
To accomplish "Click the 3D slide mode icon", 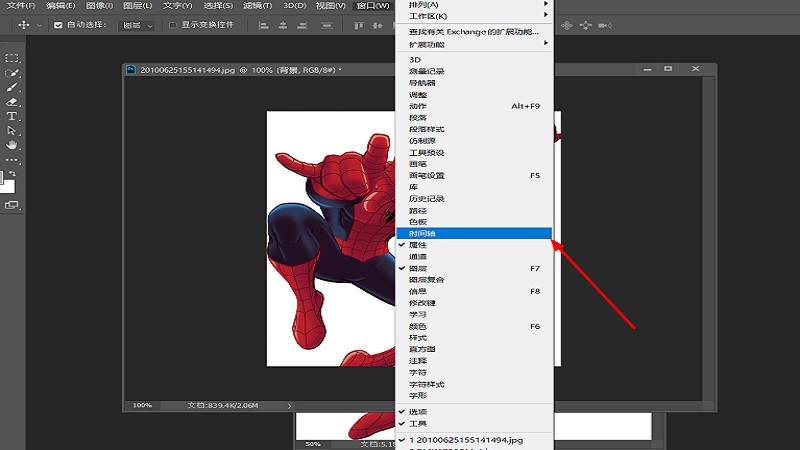I will click(x=585, y=26).
